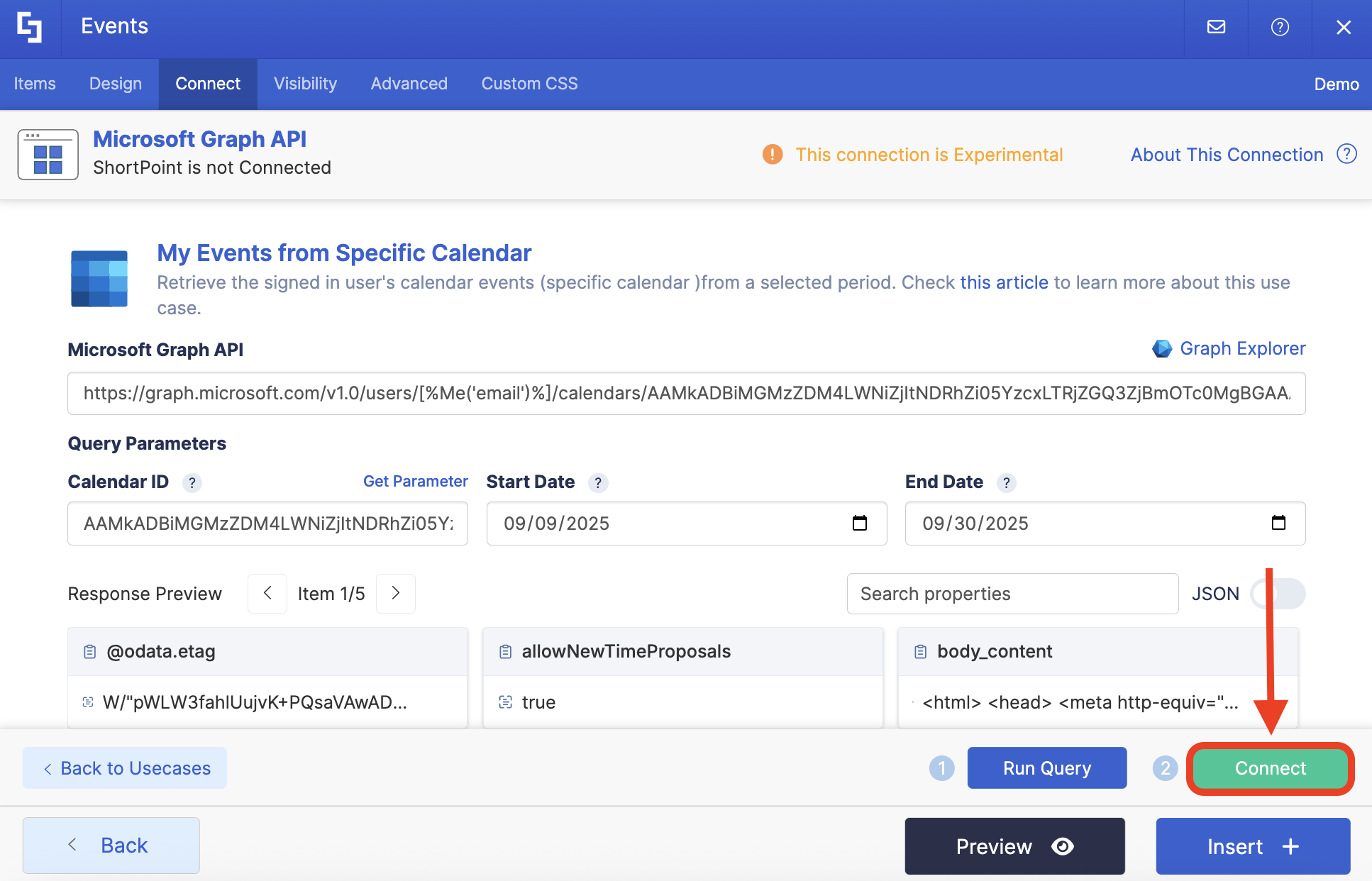Open the mail envelope icon

(1216, 27)
